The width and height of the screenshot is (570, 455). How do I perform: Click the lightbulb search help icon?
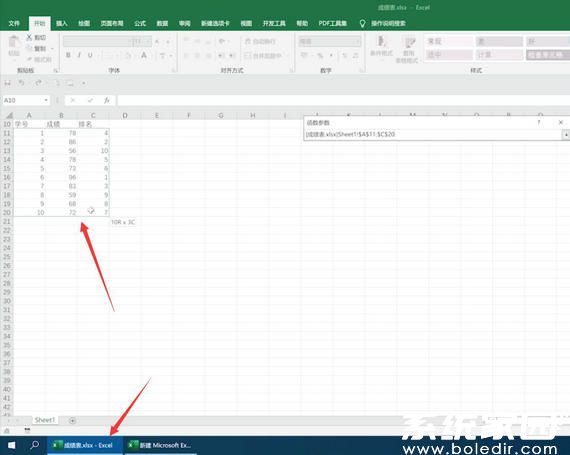click(x=362, y=23)
